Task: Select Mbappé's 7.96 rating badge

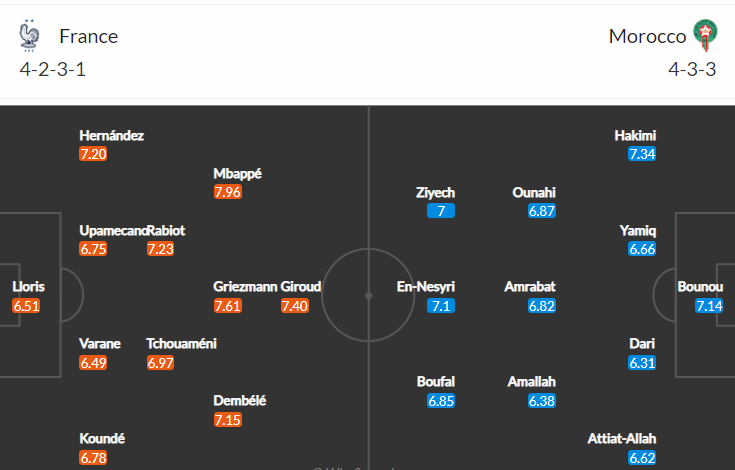Action: [x=228, y=192]
